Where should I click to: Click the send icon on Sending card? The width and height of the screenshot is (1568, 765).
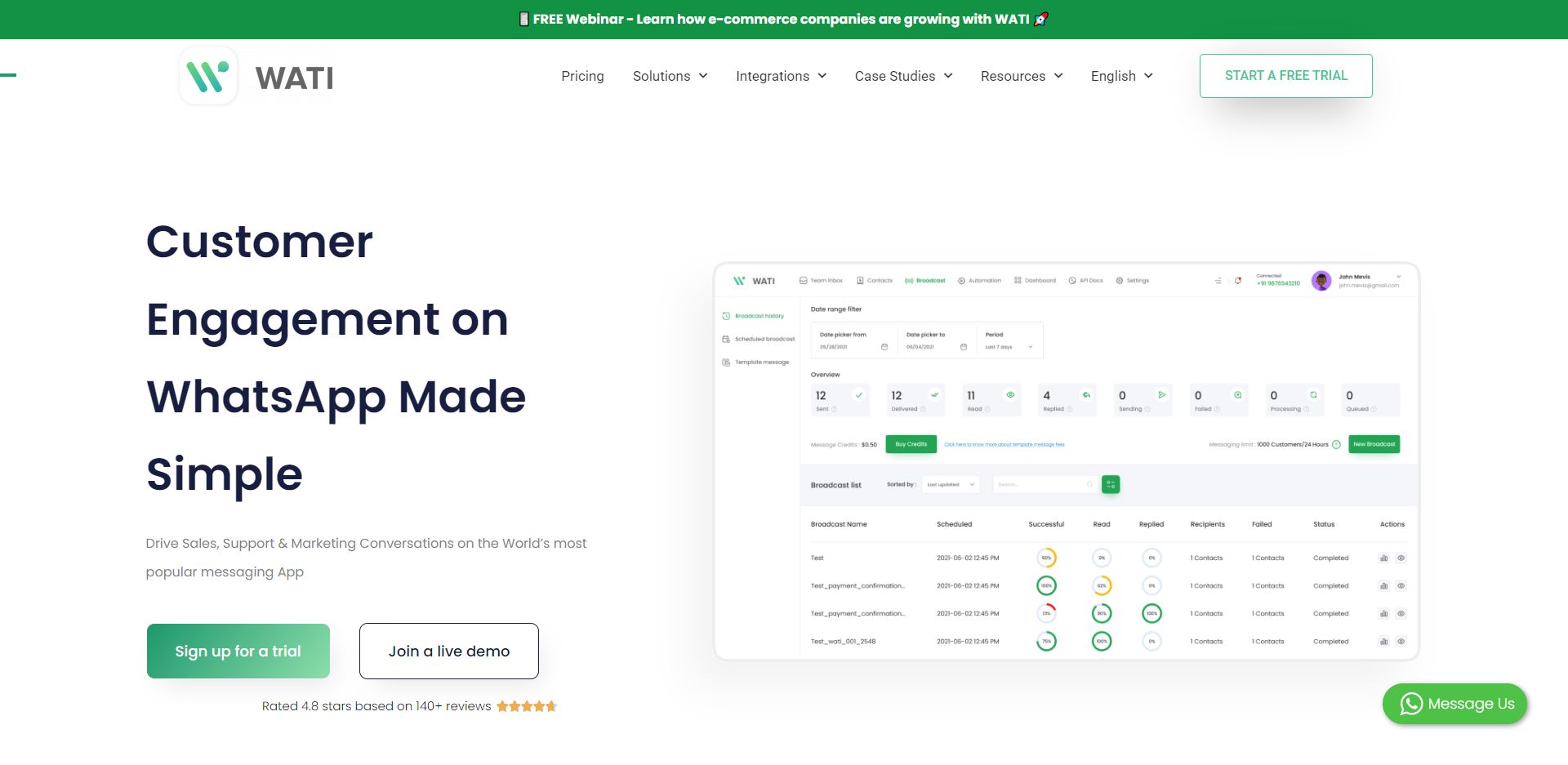pyautogui.click(x=1162, y=394)
